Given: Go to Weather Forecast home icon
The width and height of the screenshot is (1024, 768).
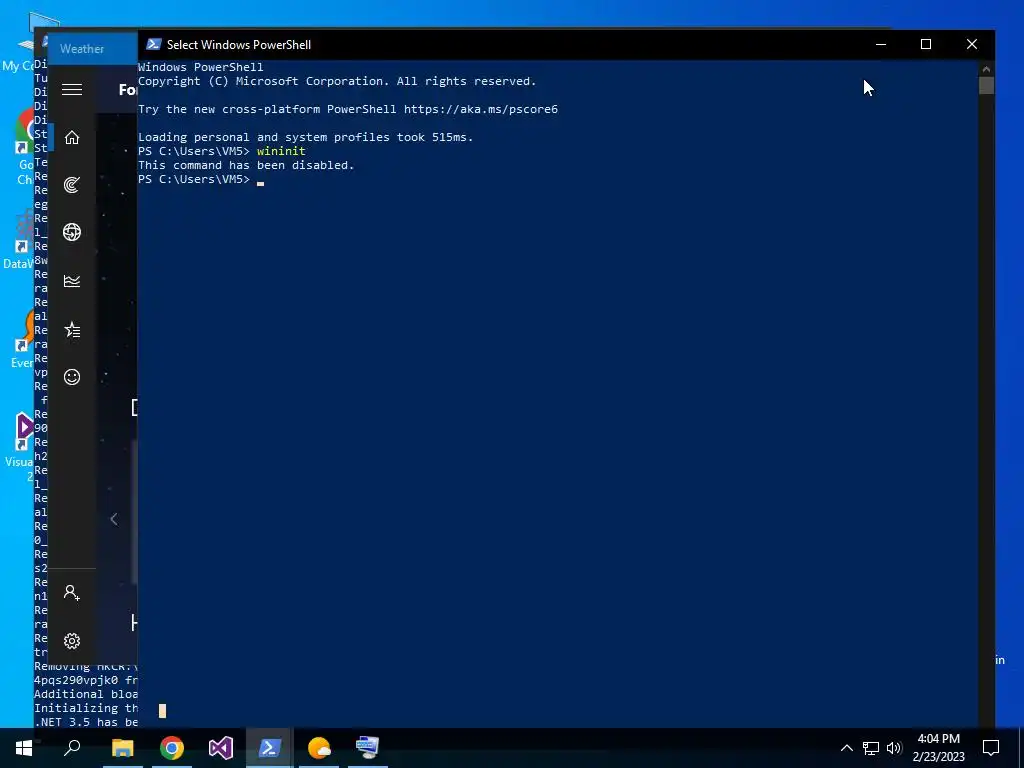Looking at the screenshot, I should [72, 137].
